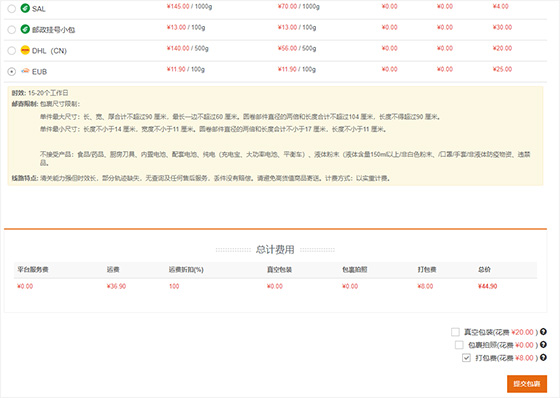Click the EUB fee value ¥25.00
560x398 pixels.
point(502,69)
